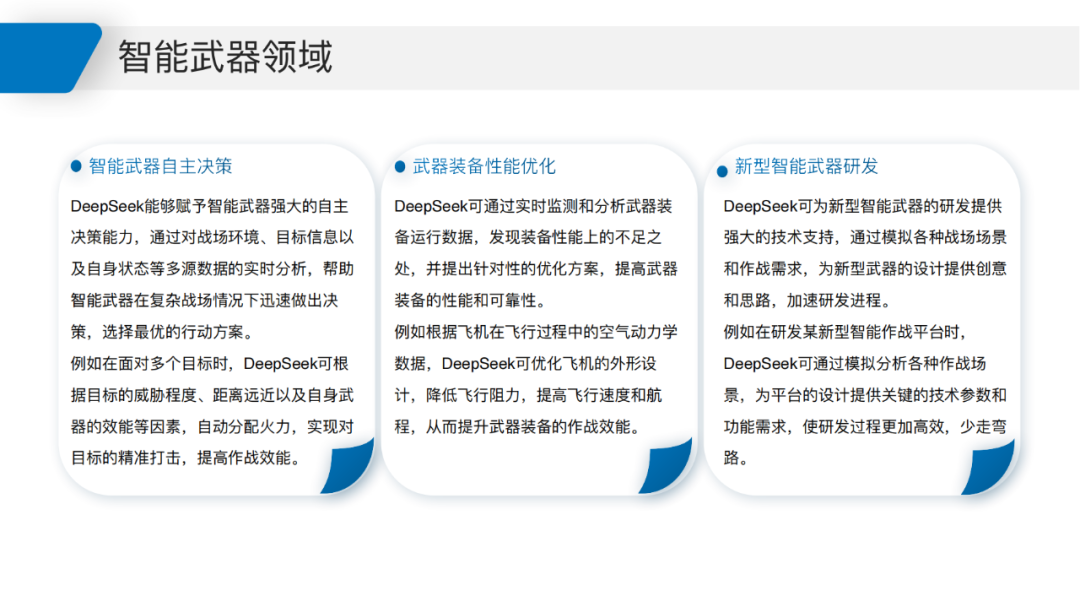This screenshot has width=1080, height=607.
Task: Click line starting 例如在面对多个目标时
Action: coord(209,363)
